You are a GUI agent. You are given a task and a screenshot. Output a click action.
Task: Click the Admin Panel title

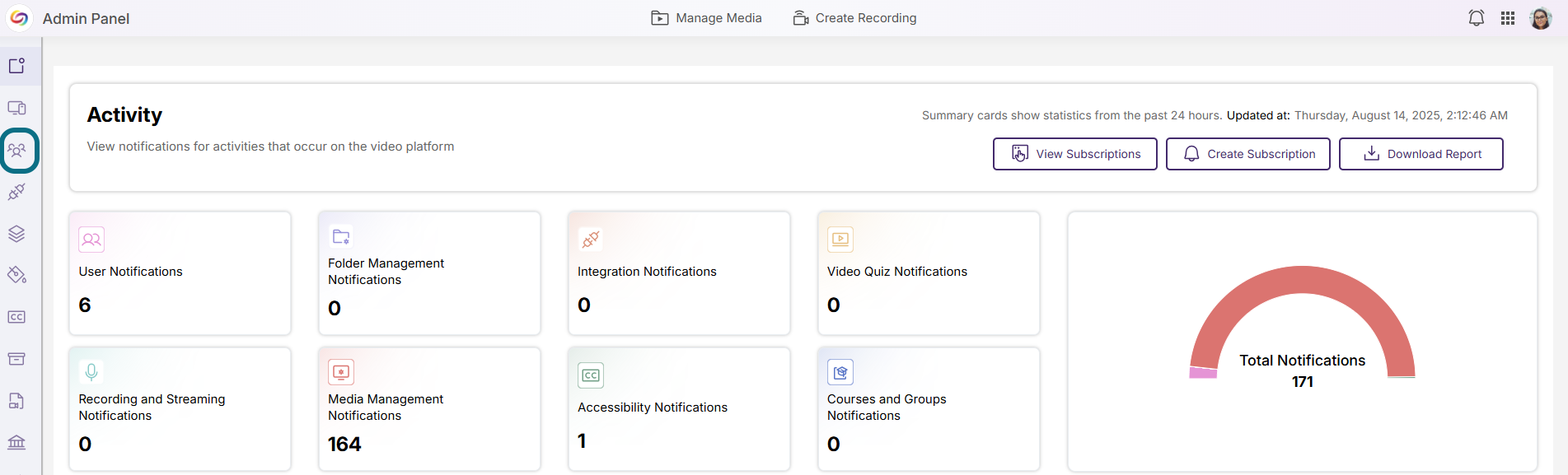point(86,19)
